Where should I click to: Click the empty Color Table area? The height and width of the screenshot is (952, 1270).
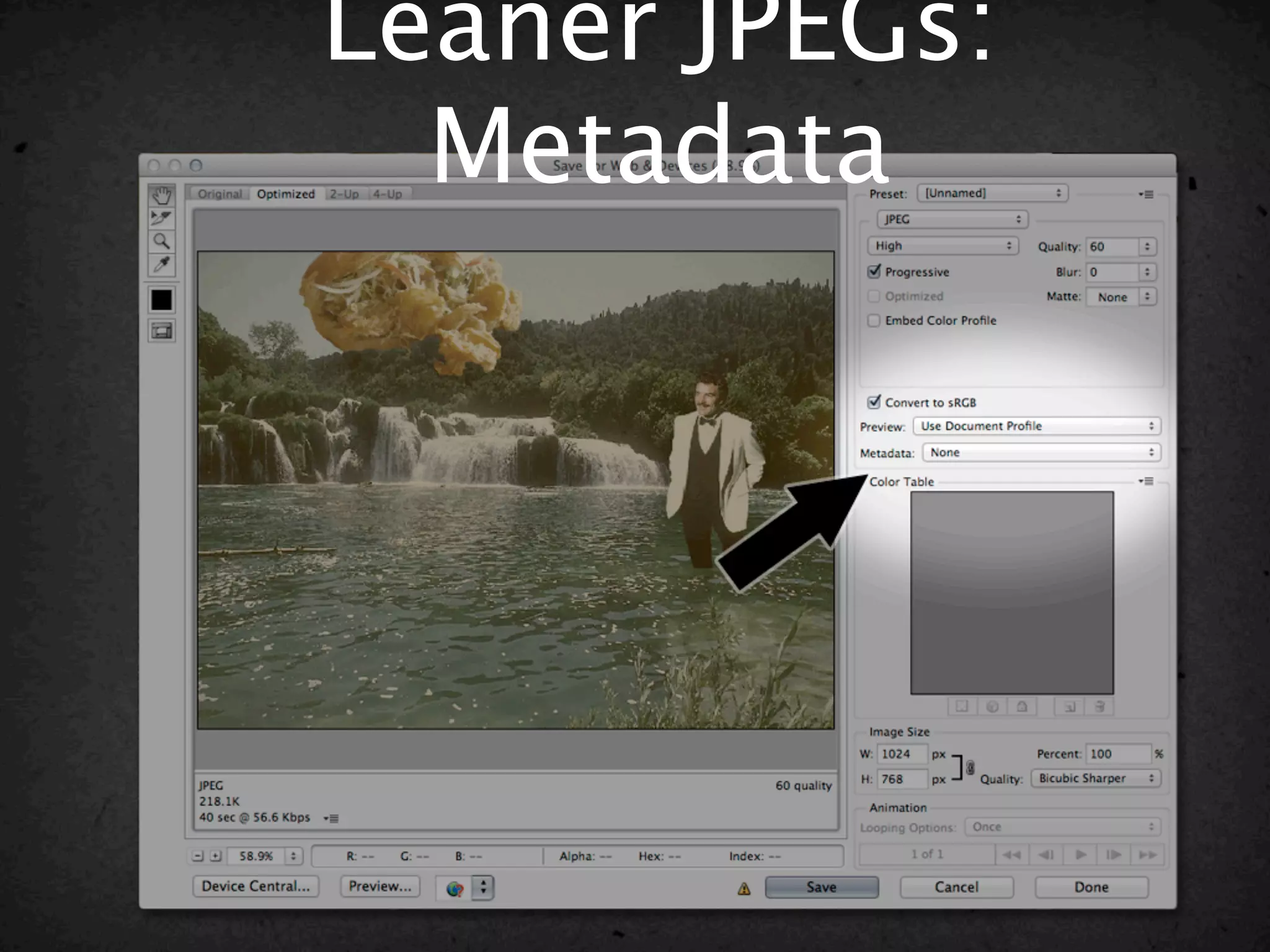(1012, 593)
